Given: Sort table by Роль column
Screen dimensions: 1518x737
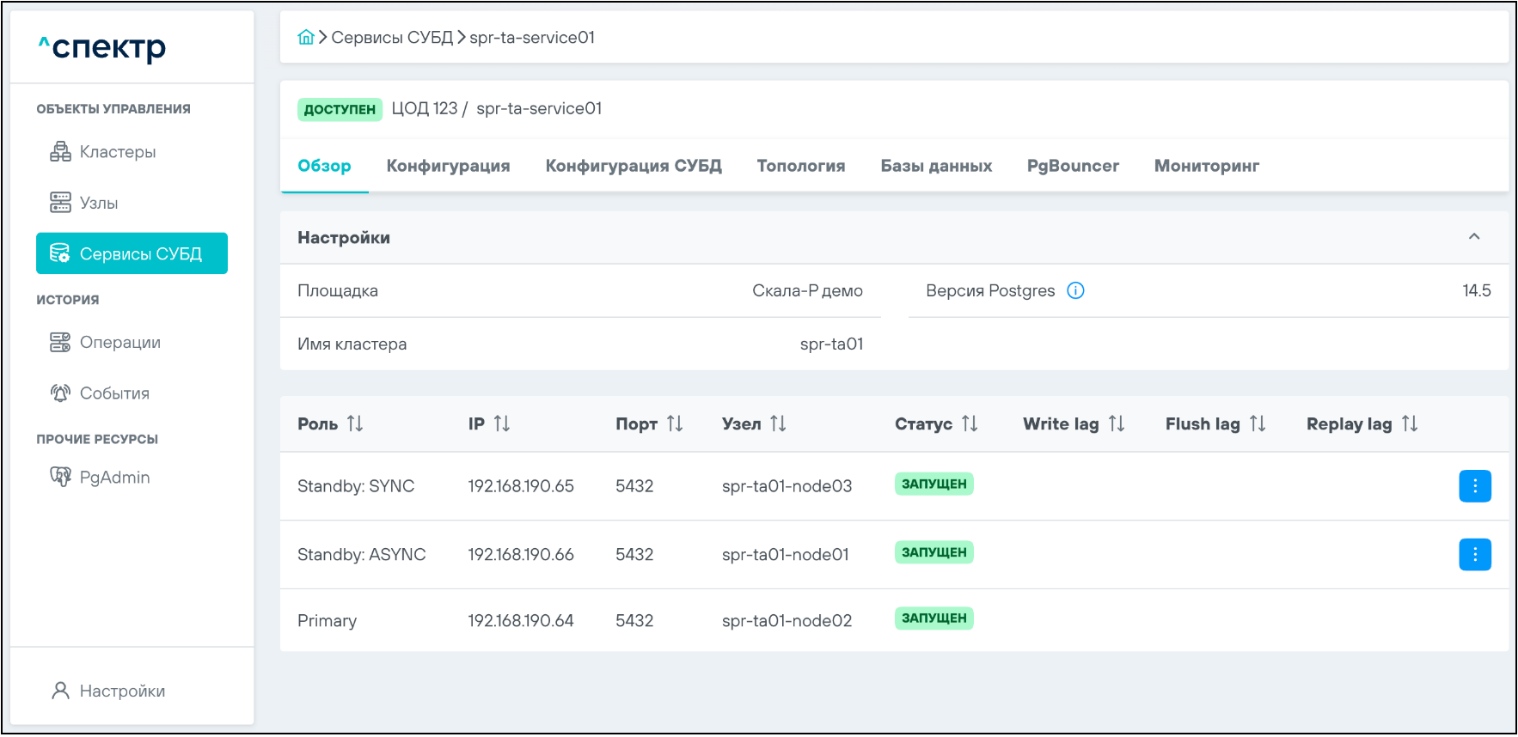Looking at the screenshot, I should pos(355,424).
